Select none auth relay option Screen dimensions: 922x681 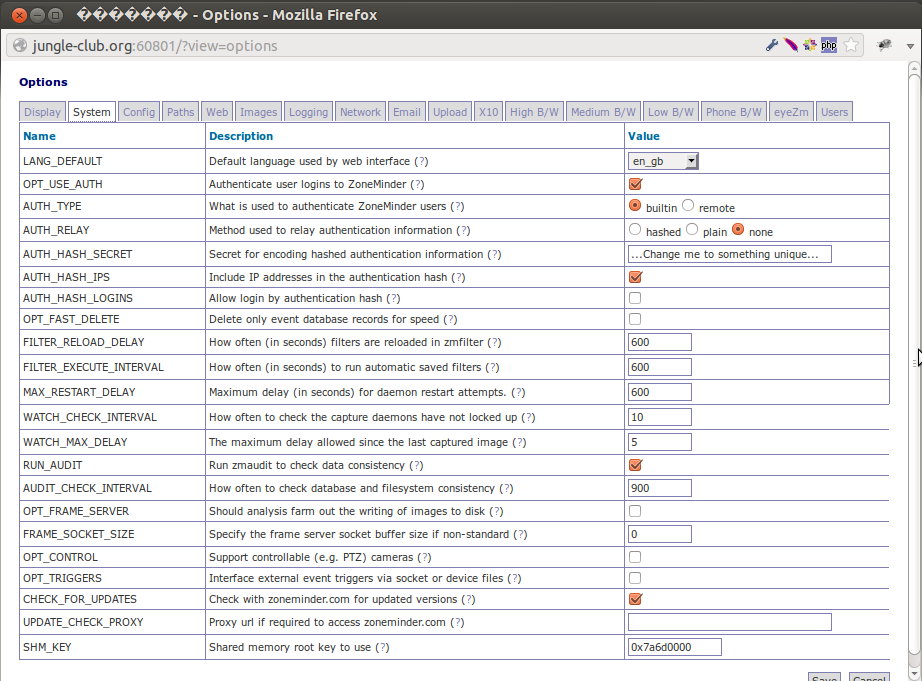point(738,229)
